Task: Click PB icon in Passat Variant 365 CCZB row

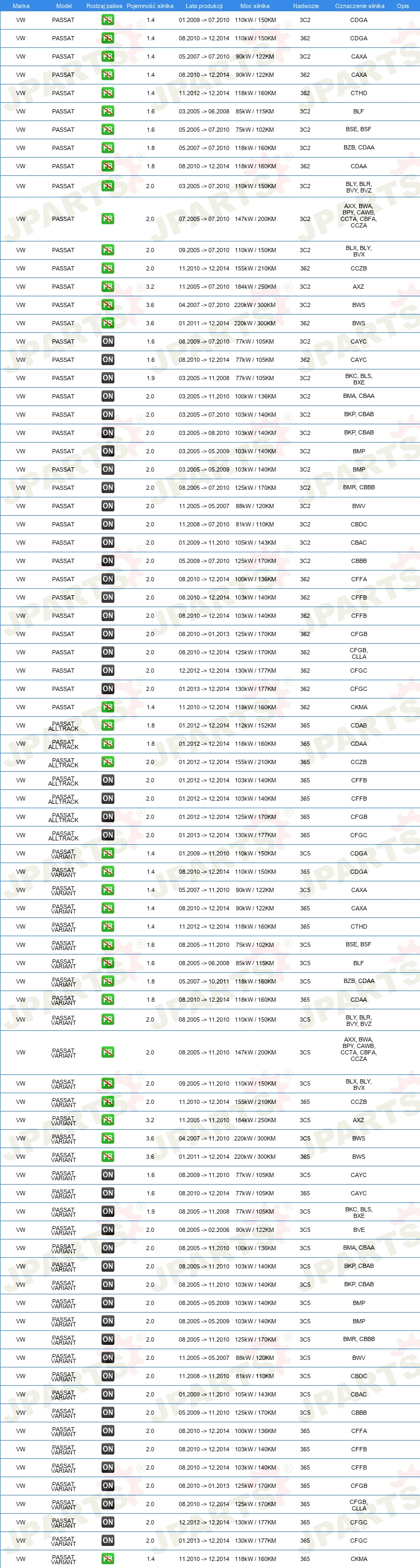Action: coord(107,1102)
